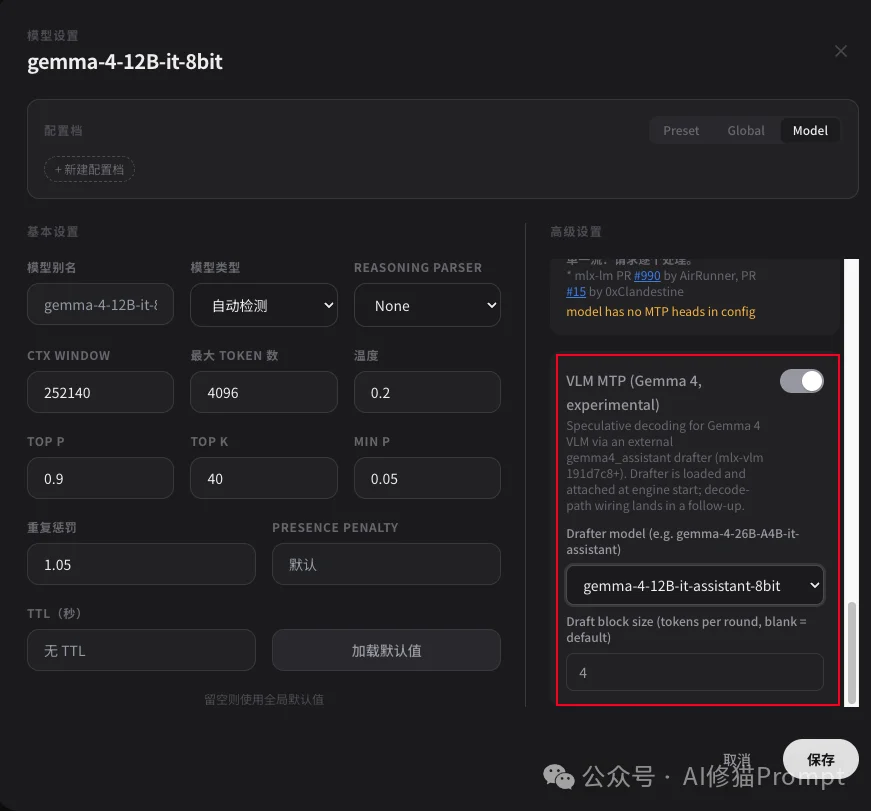Screen dimensions: 871x811
Task: Edit the 最大 Token 数 field
Action: pyautogui.click(x=264, y=392)
